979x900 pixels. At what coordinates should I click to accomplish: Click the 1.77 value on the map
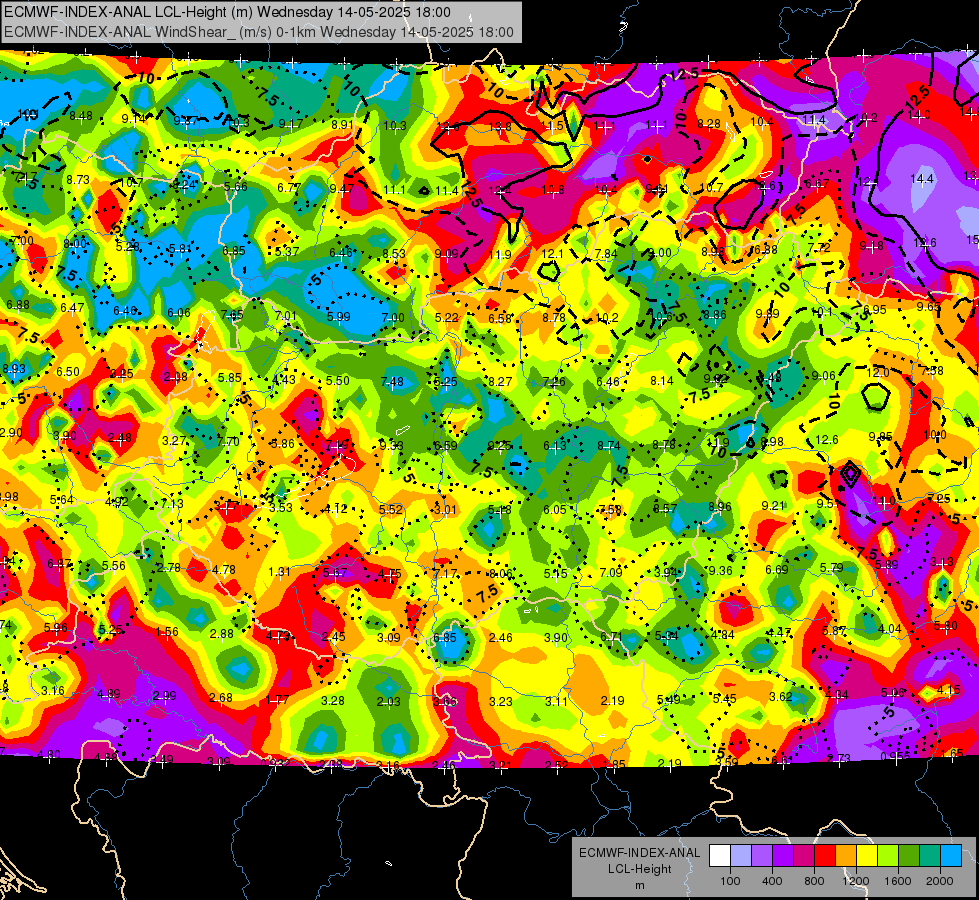277,700
